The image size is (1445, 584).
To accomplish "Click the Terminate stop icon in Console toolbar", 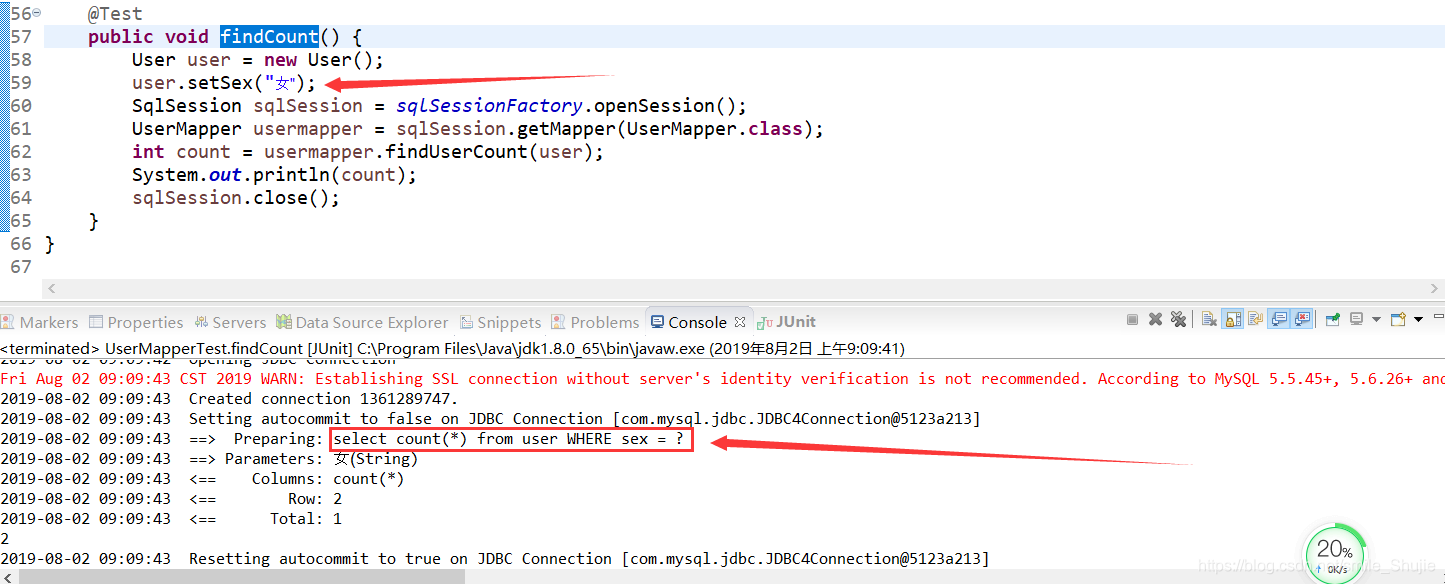I will [x=1132, y=319].
